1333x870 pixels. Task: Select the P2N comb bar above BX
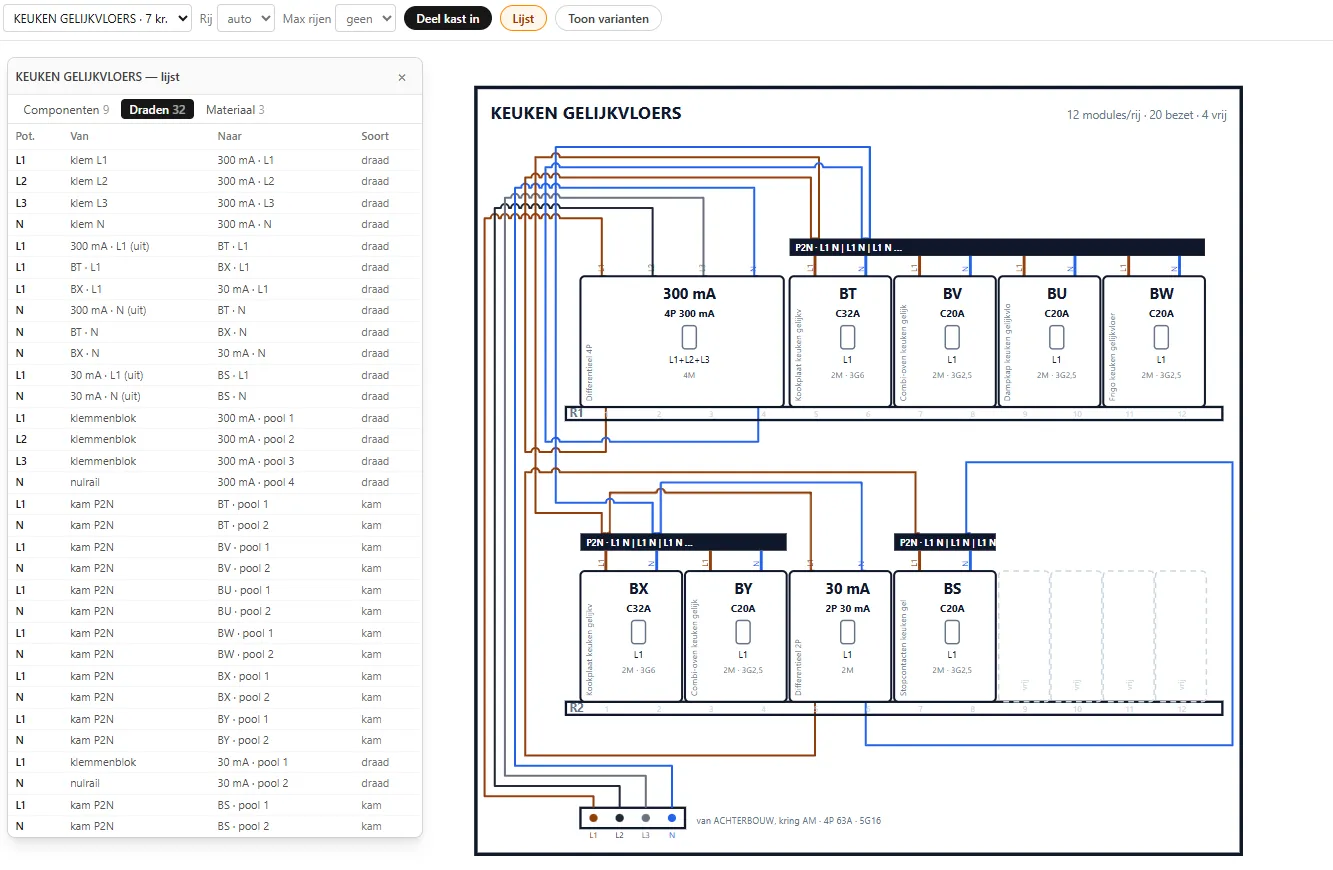683,542
